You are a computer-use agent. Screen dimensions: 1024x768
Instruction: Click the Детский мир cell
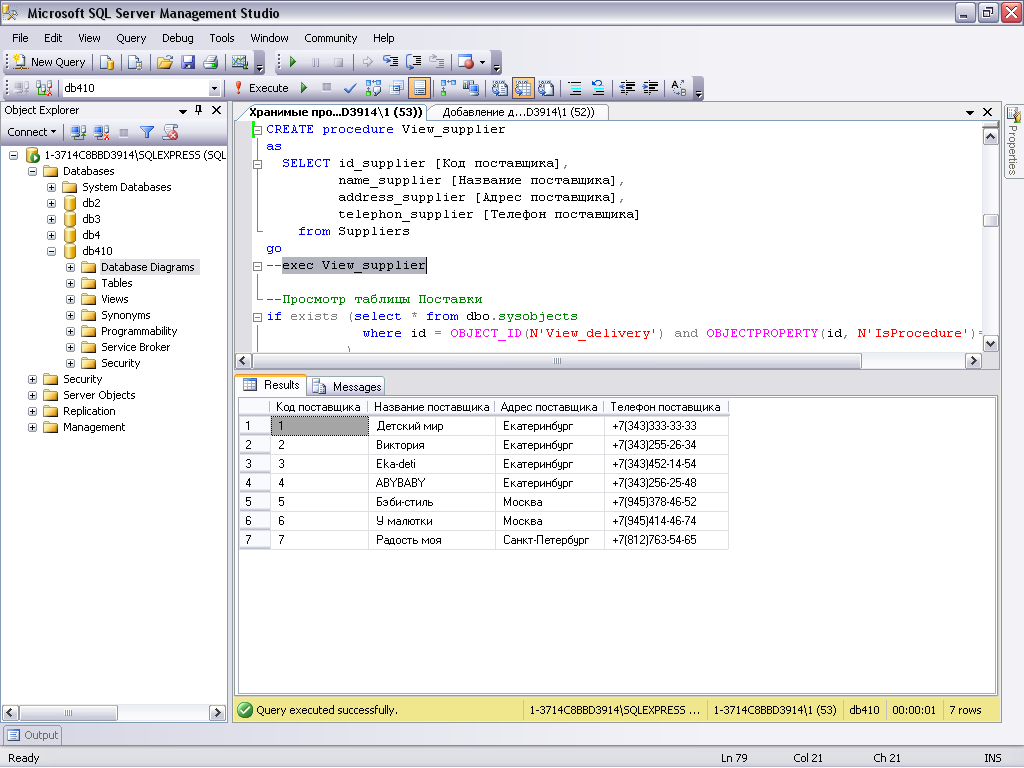[x=432, y=426]
